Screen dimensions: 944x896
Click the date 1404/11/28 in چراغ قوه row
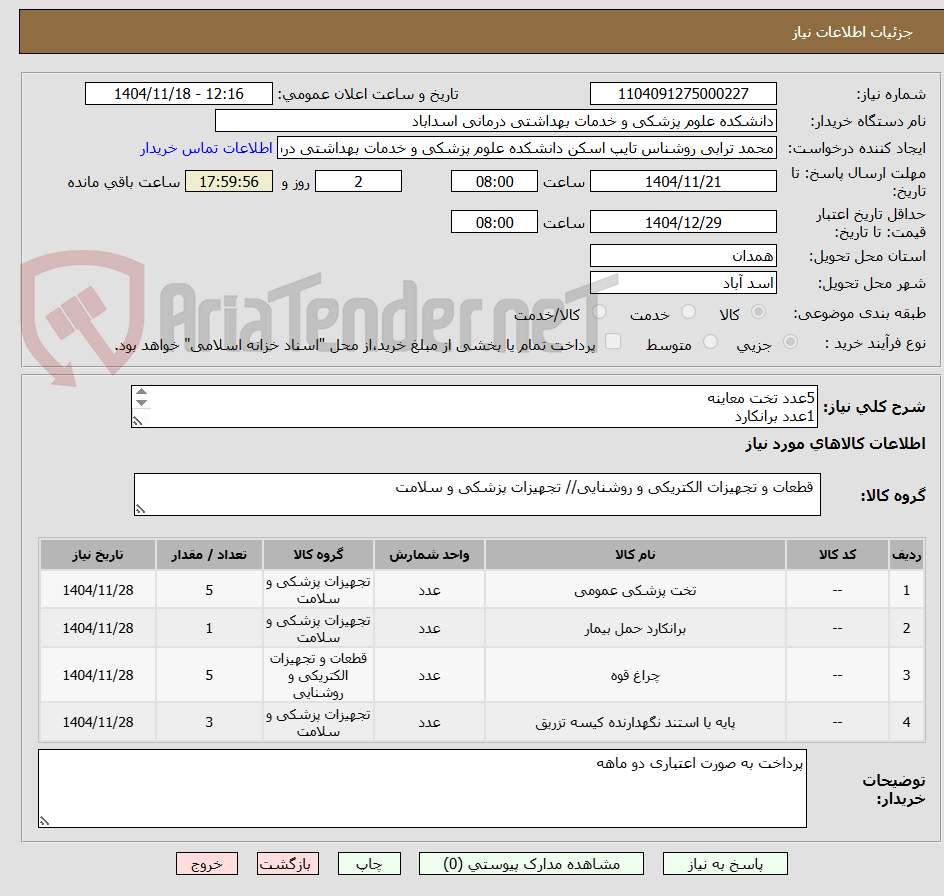(x=98, y=676)
